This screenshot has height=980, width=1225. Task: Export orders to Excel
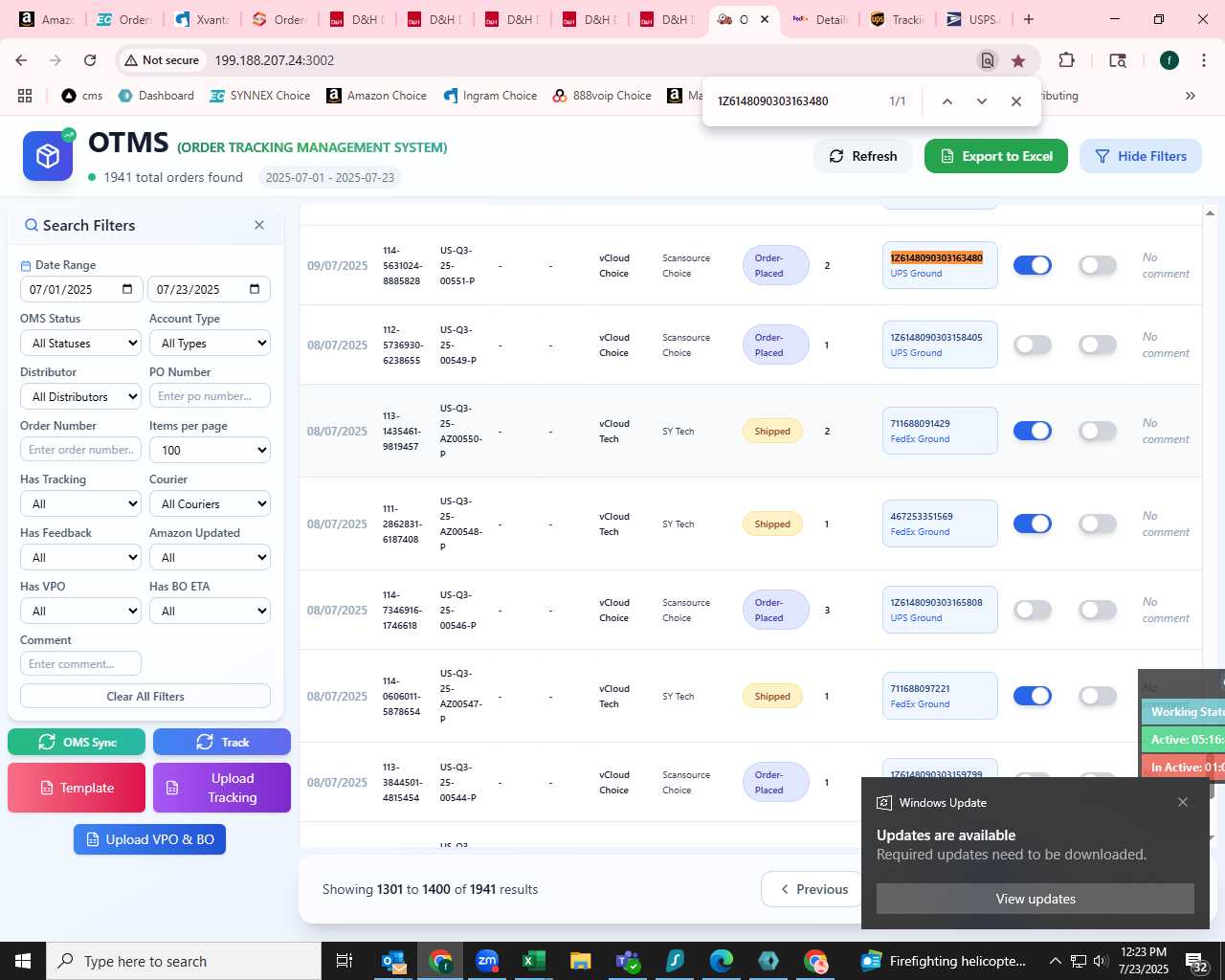click(x=996, y=156)
